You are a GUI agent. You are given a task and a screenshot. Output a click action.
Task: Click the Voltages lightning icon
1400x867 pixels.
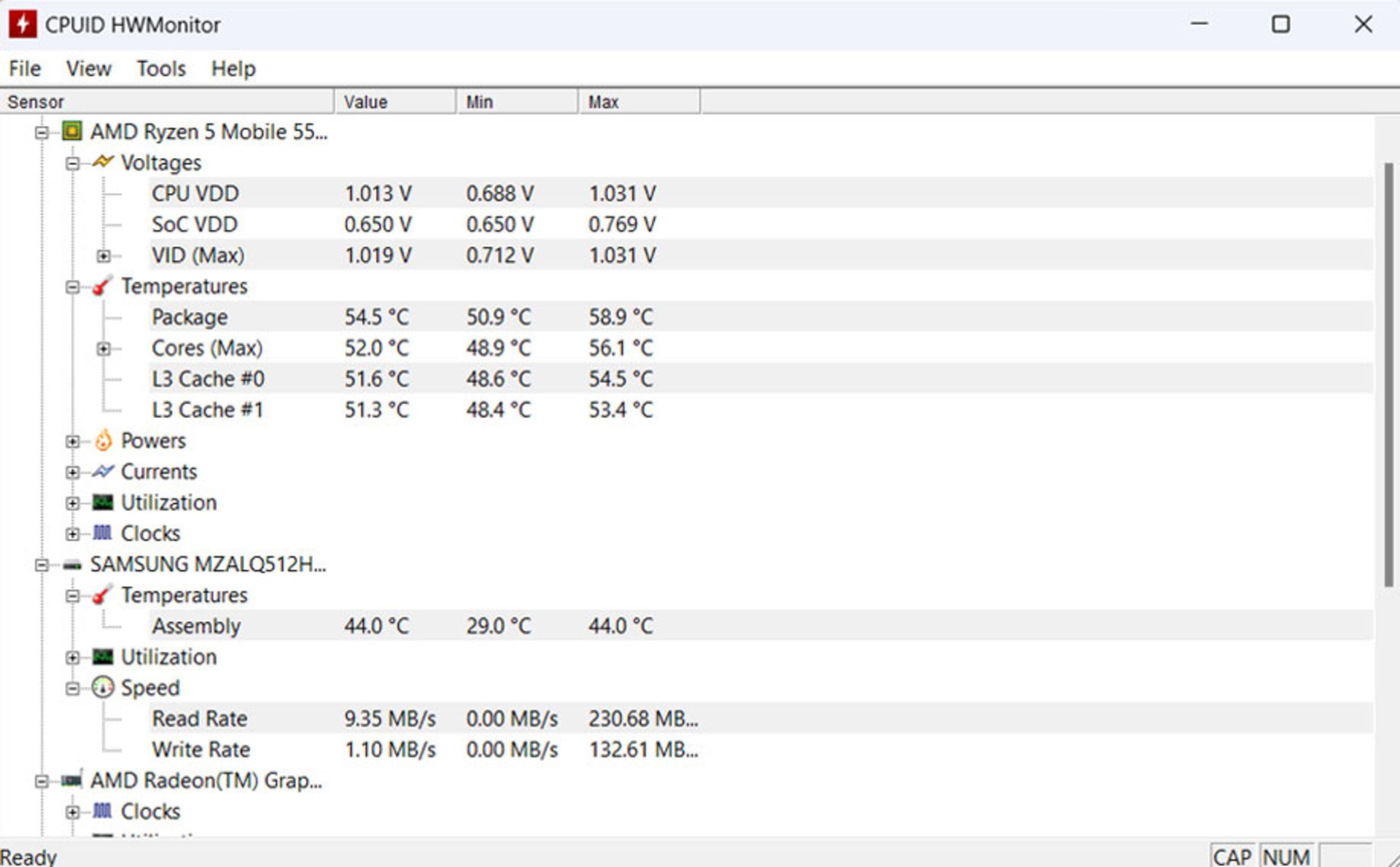coord(103,162)
